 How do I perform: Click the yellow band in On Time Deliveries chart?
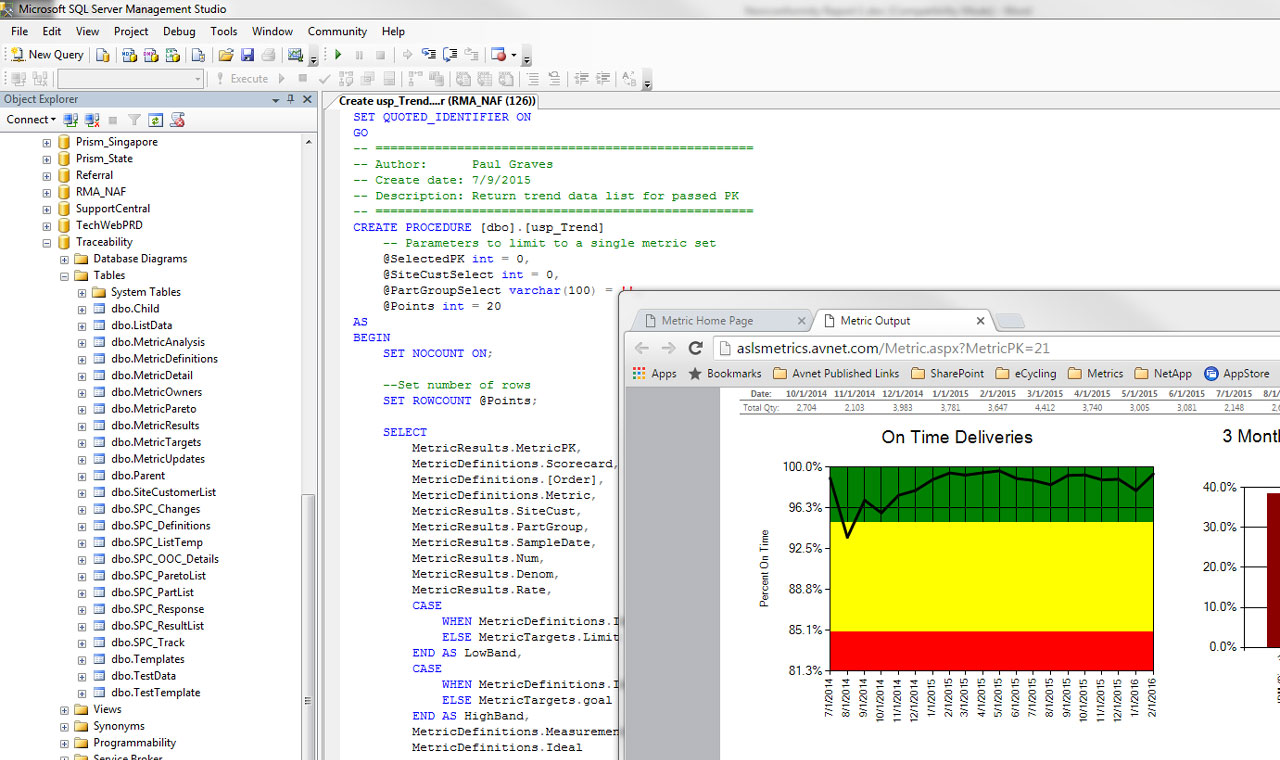click(x=990, y=575)
